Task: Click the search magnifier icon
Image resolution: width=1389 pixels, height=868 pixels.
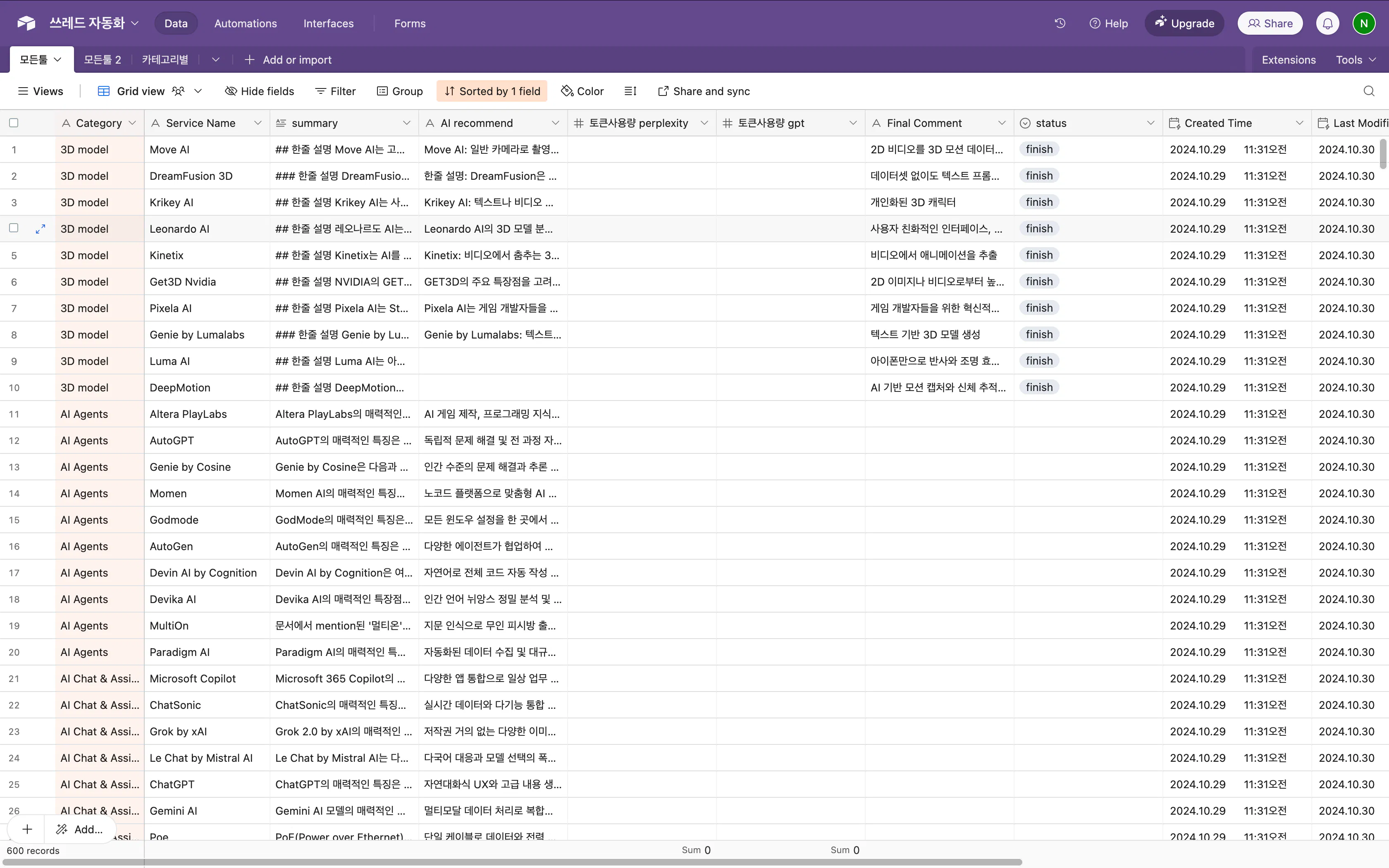Action: click(1369, 91)
